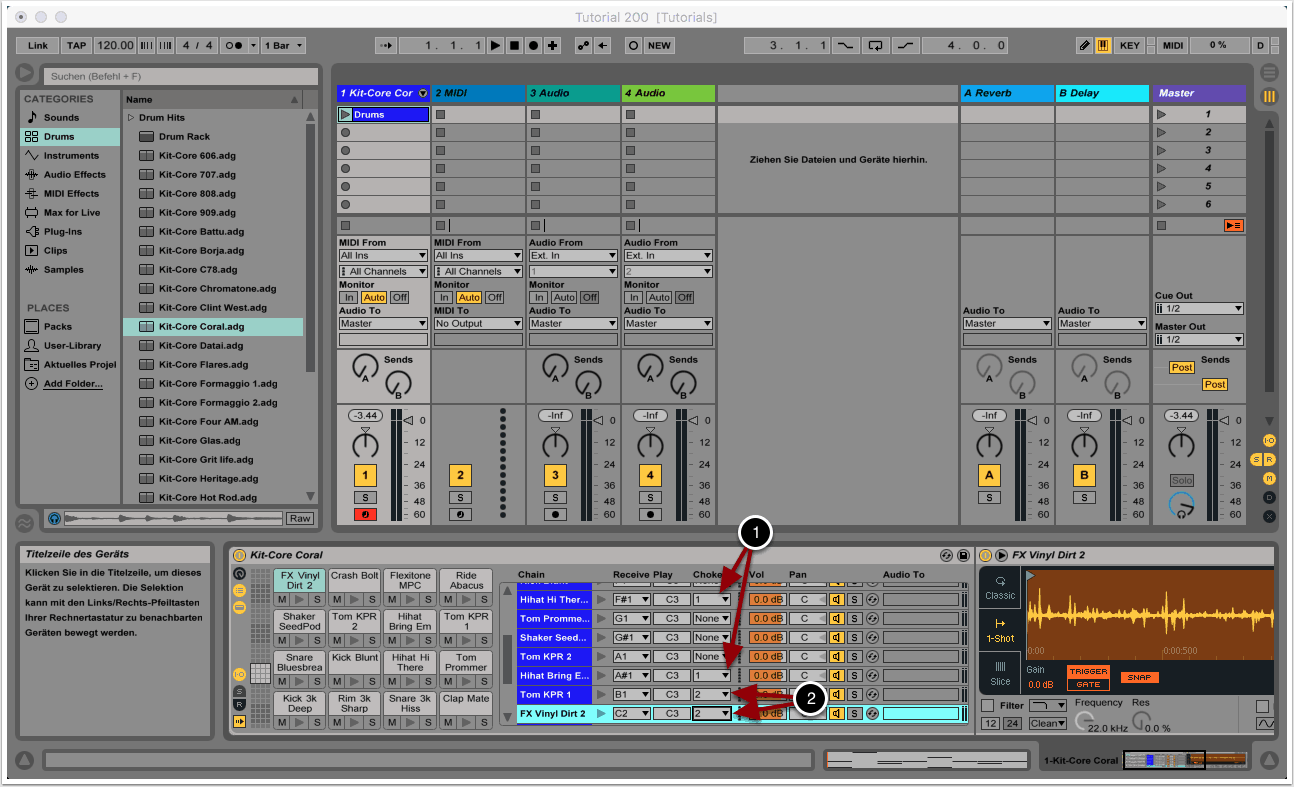The width and height of the screenshot is (1294, 787).
Task: Solo track 2 MIDI
Action: click(460, 497)
